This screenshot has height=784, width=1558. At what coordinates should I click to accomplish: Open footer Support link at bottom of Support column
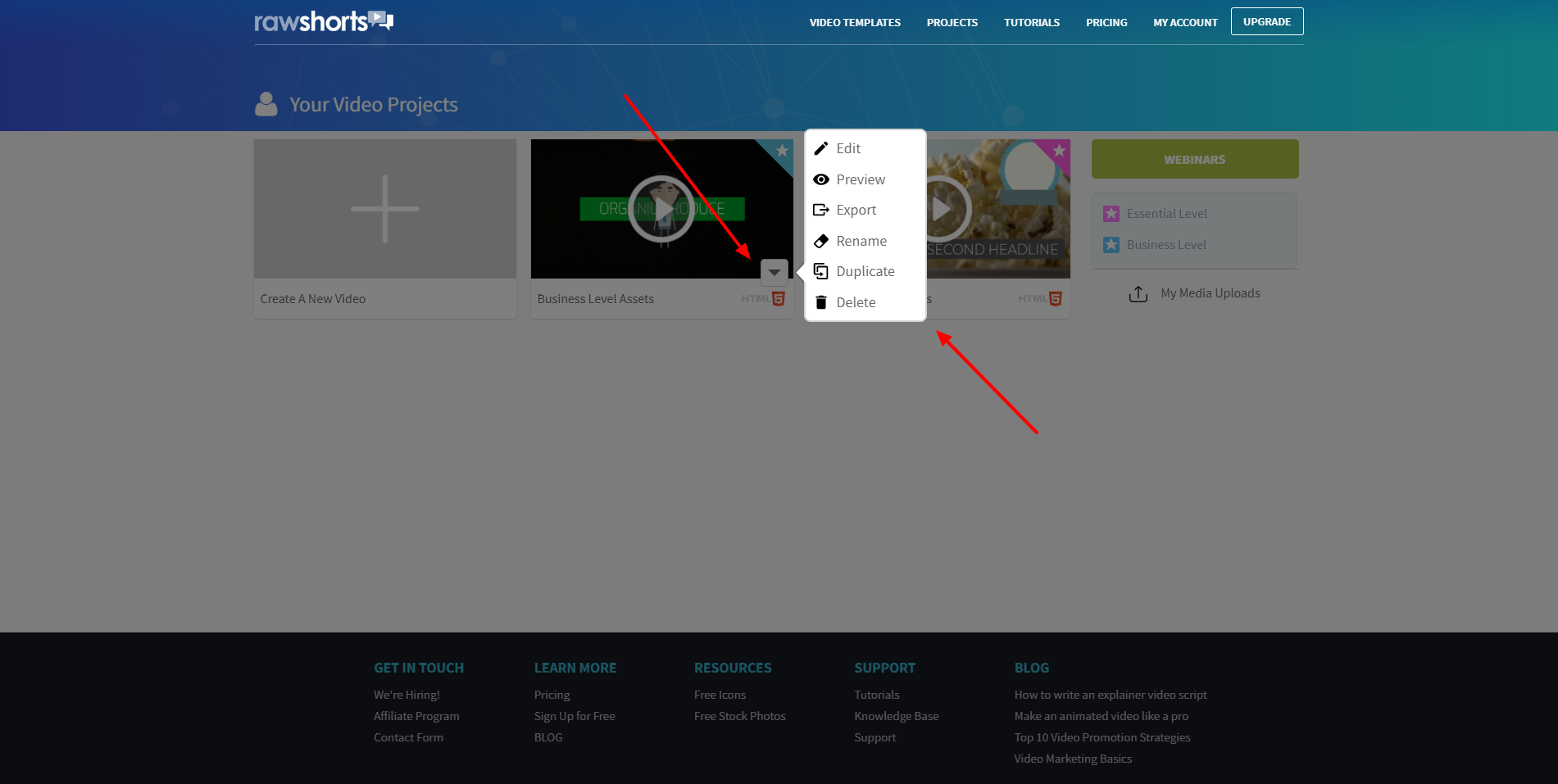875,737
